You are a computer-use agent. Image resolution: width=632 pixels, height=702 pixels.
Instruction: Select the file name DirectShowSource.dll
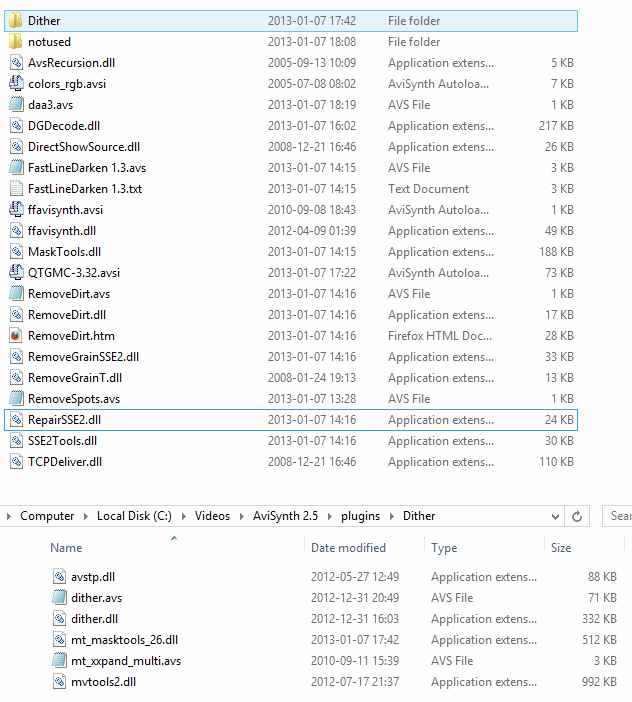(x=84, y=147)
